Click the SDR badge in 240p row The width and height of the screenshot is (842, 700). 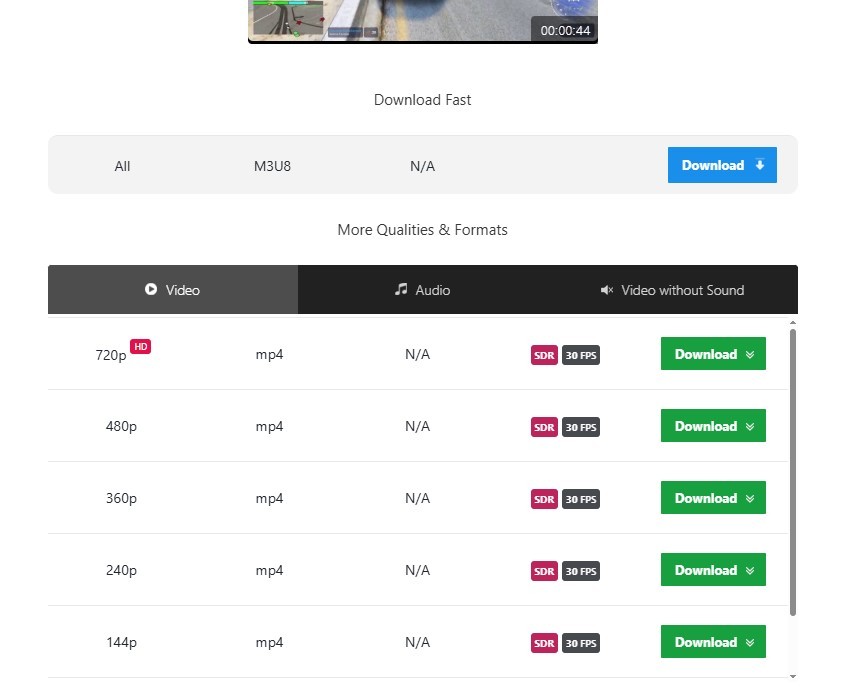(544, 571)
